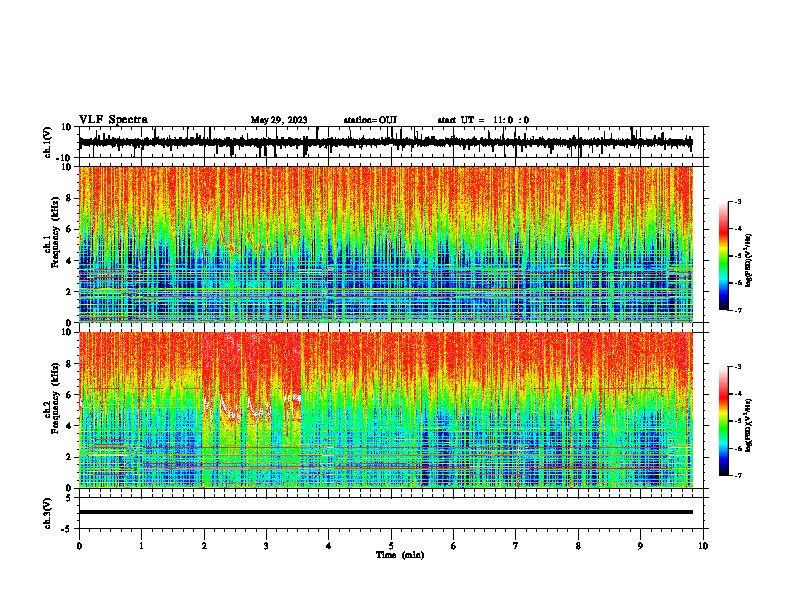Click the "-3" label on ch.1 color bar

(738, 202)
